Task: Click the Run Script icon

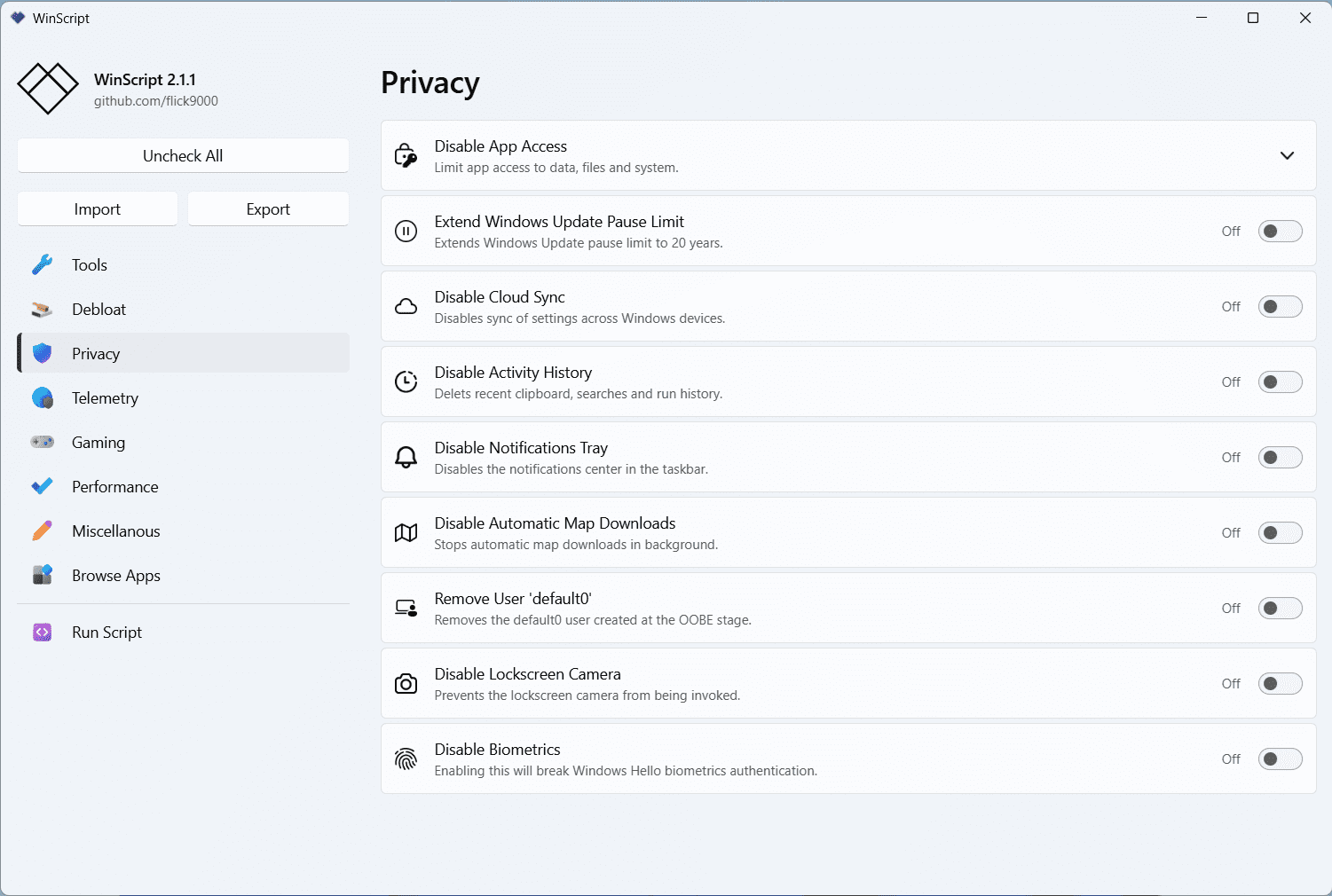Action: (x=42, y=633)
